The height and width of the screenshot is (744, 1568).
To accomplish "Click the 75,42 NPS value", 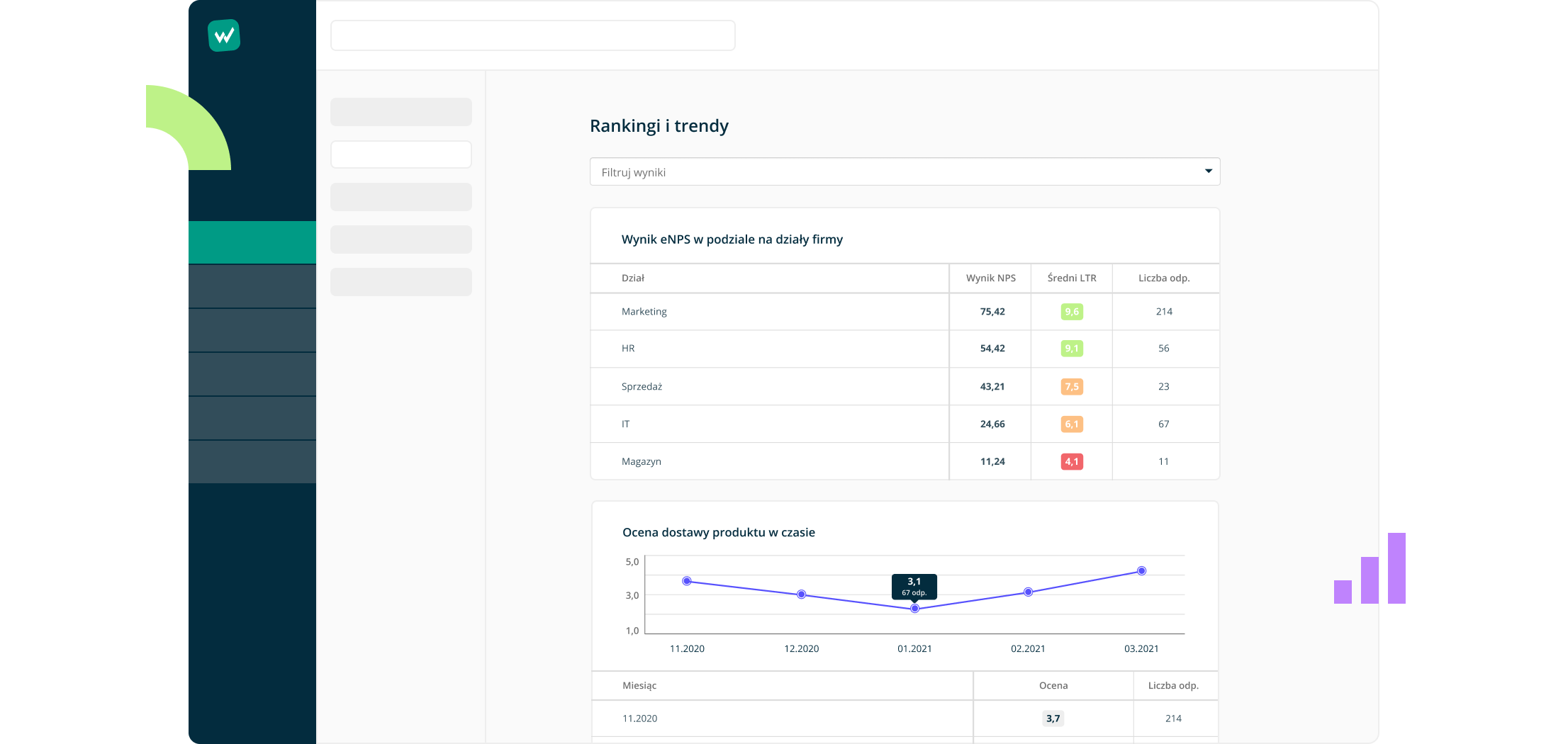I will coord(992,312).
